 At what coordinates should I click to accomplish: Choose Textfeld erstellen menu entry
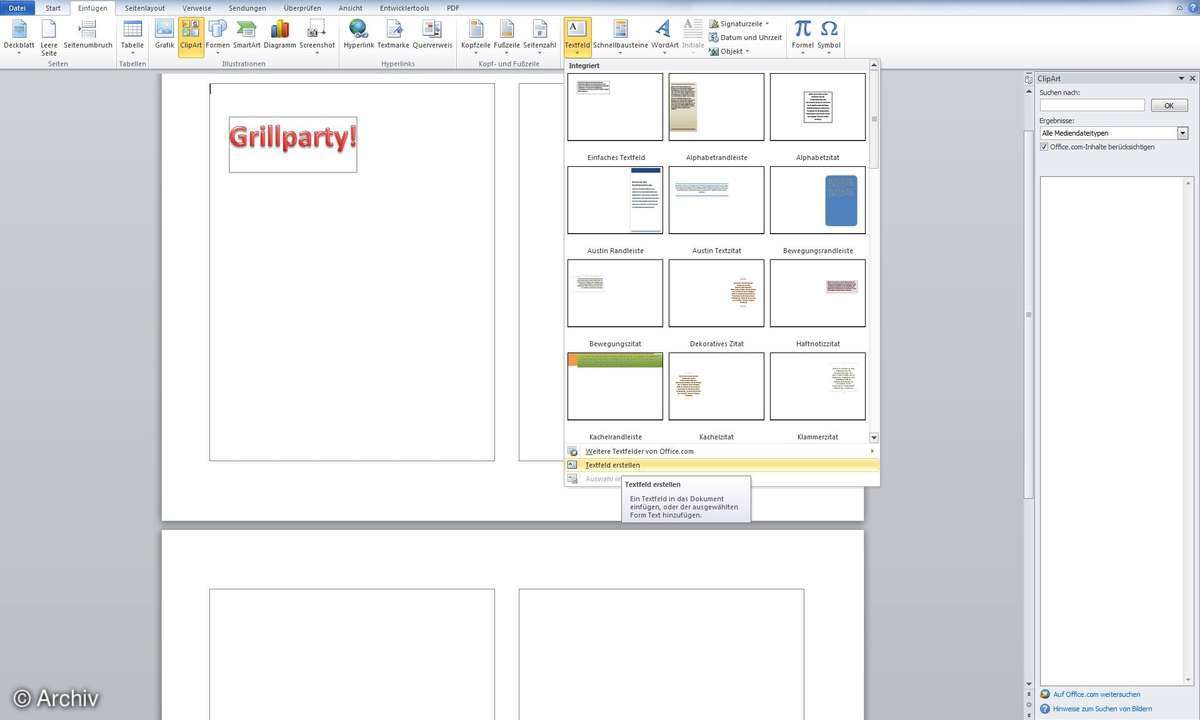(722, 465)
